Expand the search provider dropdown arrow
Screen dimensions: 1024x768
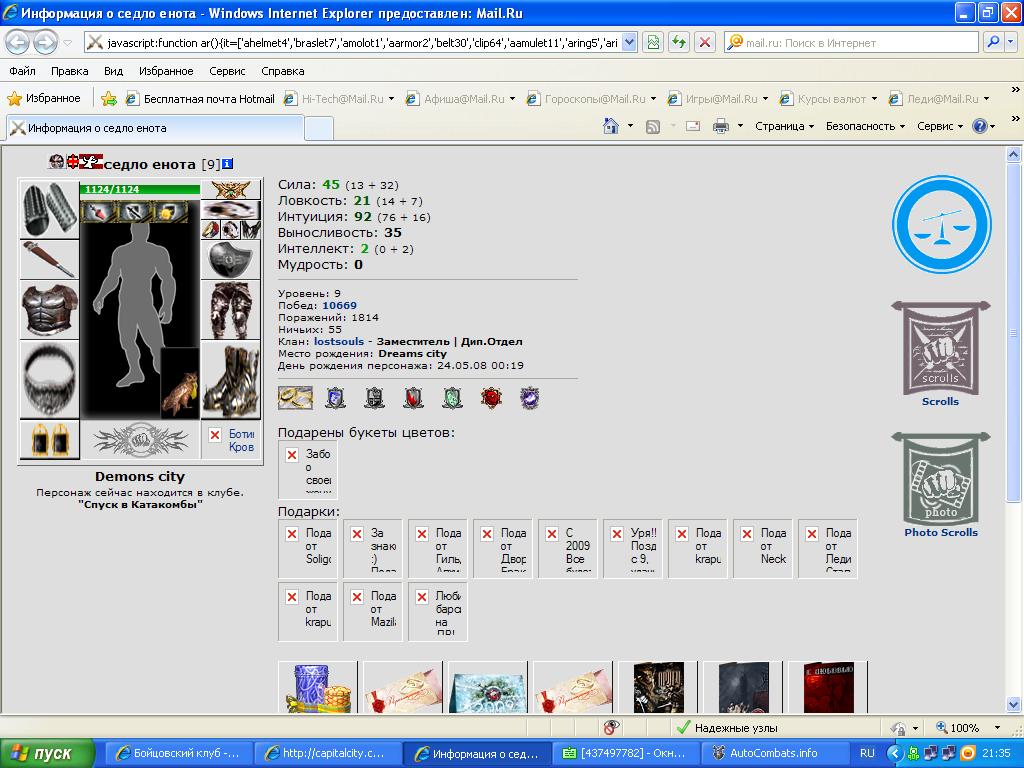click(x=1011, y=42)
